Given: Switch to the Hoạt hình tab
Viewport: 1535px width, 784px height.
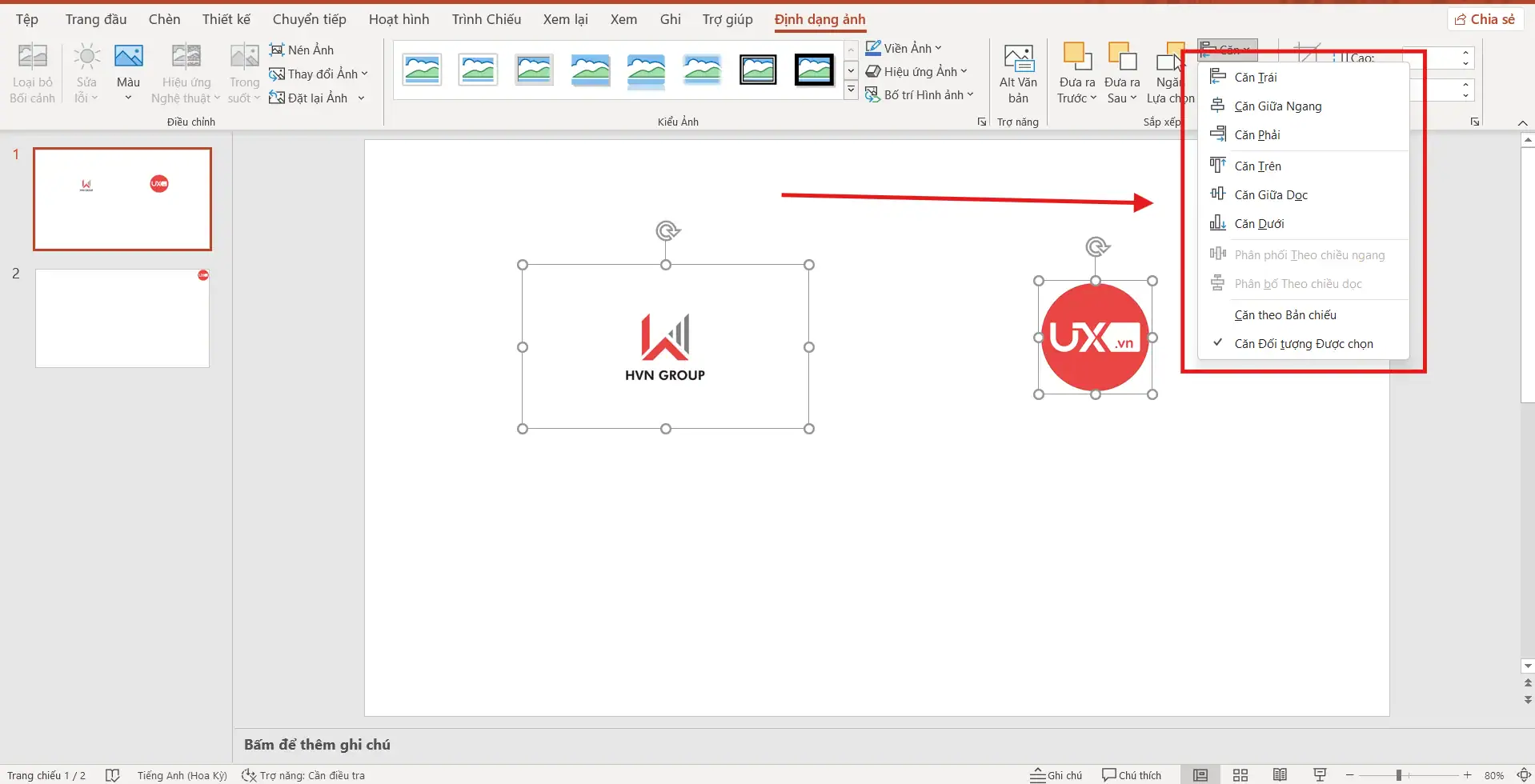Looking at the screenshot, I should click(399, 19).
